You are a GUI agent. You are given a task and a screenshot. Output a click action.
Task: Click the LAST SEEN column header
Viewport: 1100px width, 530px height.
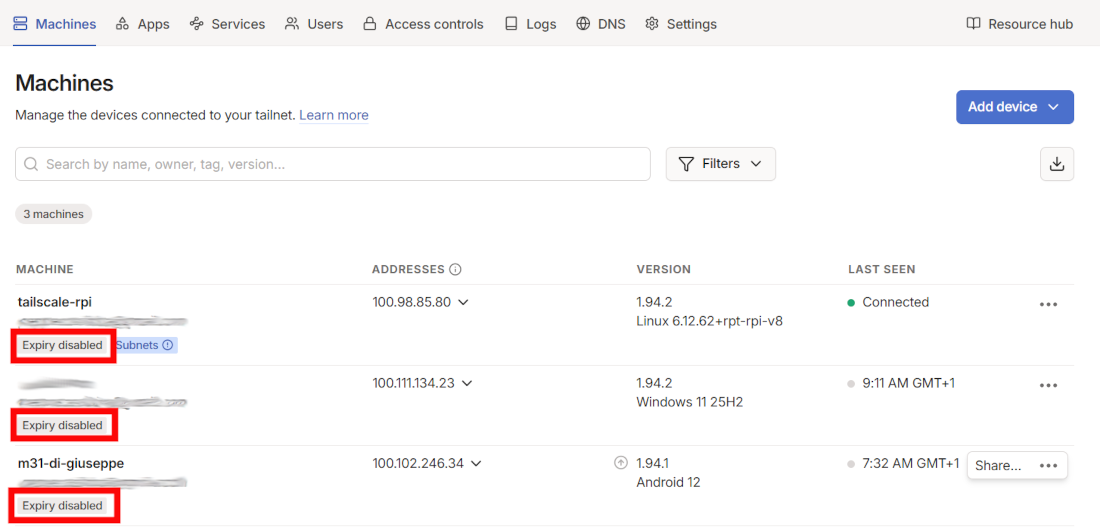881,269
